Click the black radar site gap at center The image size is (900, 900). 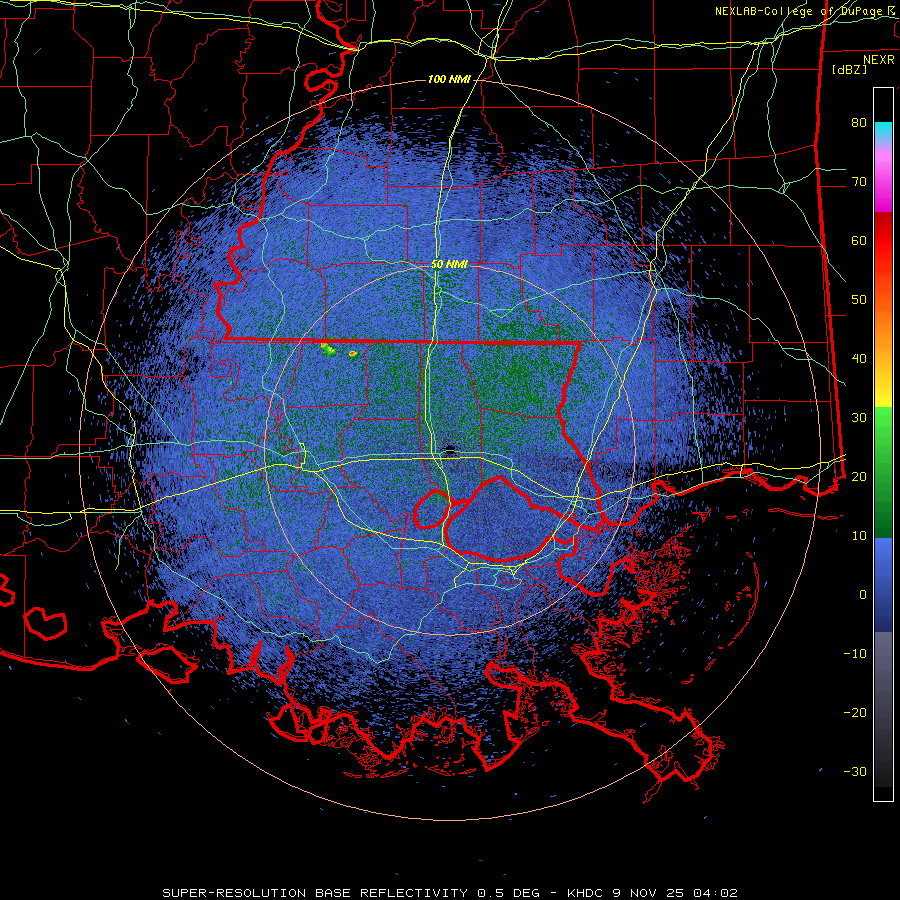click(x=449, y=448)
